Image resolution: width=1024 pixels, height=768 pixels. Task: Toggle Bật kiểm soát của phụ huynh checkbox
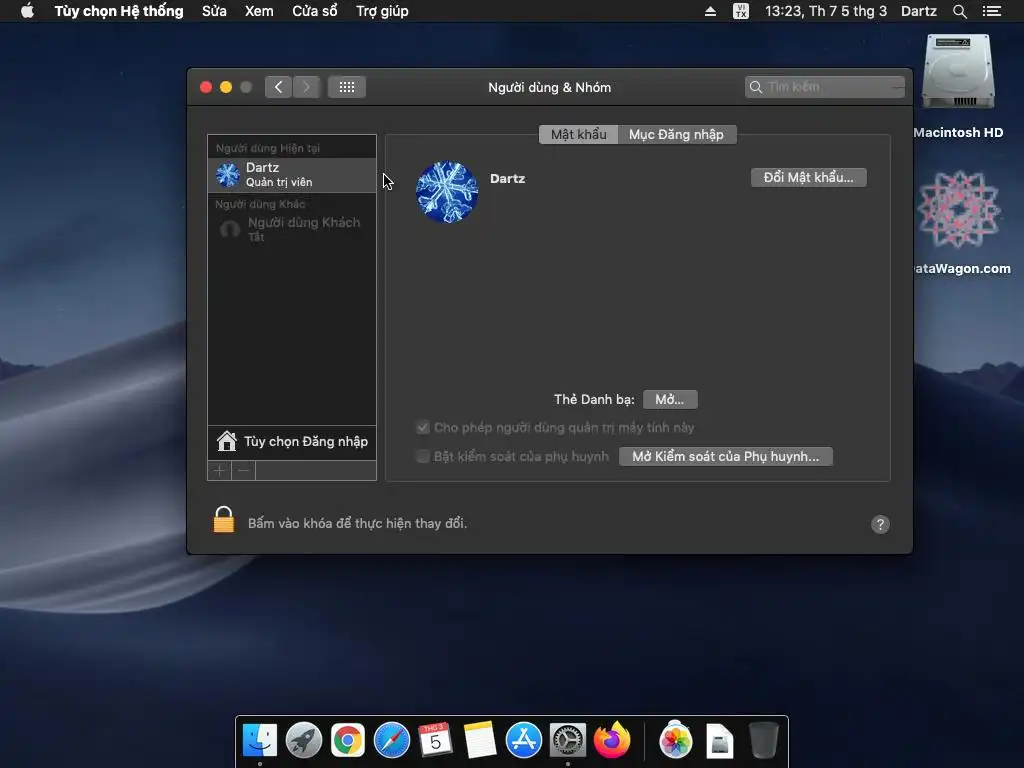point(423,456)
